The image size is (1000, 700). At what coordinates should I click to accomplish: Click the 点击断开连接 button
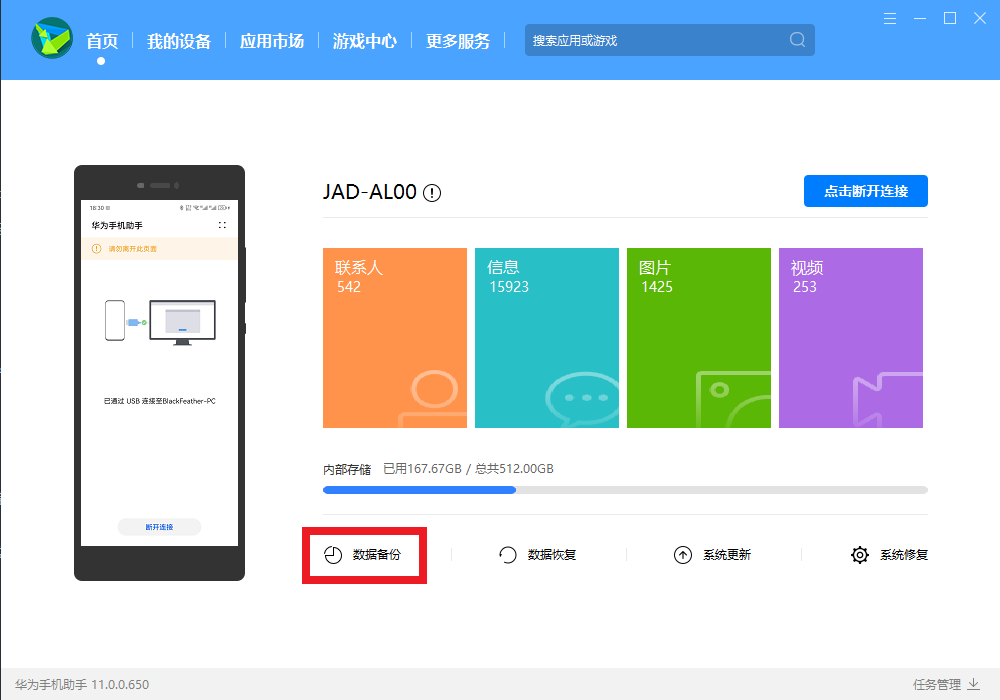click(865, 191)
